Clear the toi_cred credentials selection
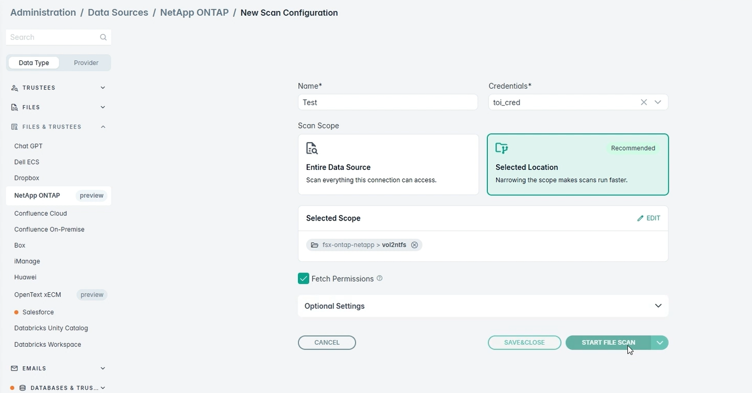752x393 pixels. 644,102
